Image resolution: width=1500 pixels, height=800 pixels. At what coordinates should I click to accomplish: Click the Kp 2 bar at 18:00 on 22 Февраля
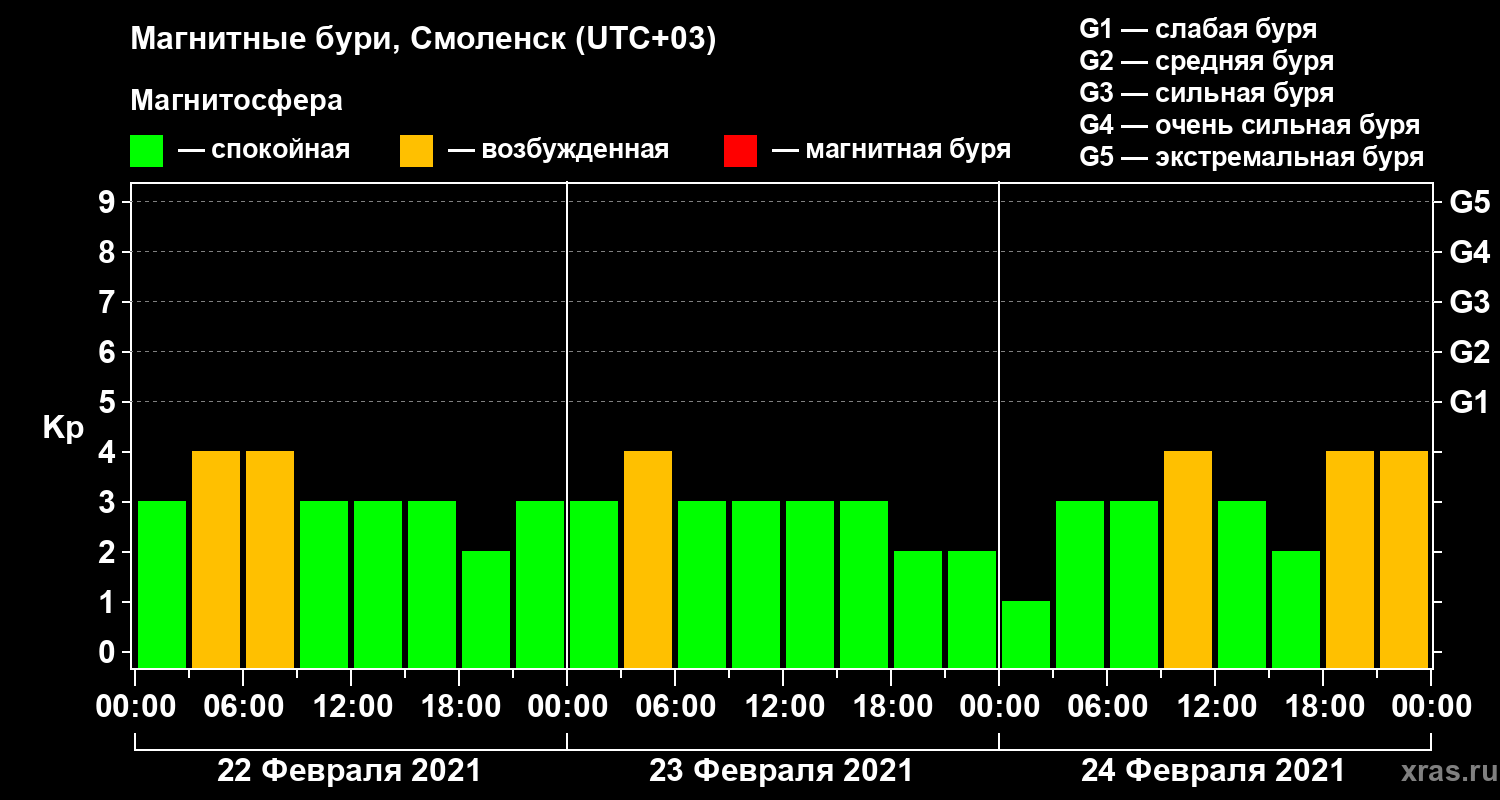[x=486, y=609]
